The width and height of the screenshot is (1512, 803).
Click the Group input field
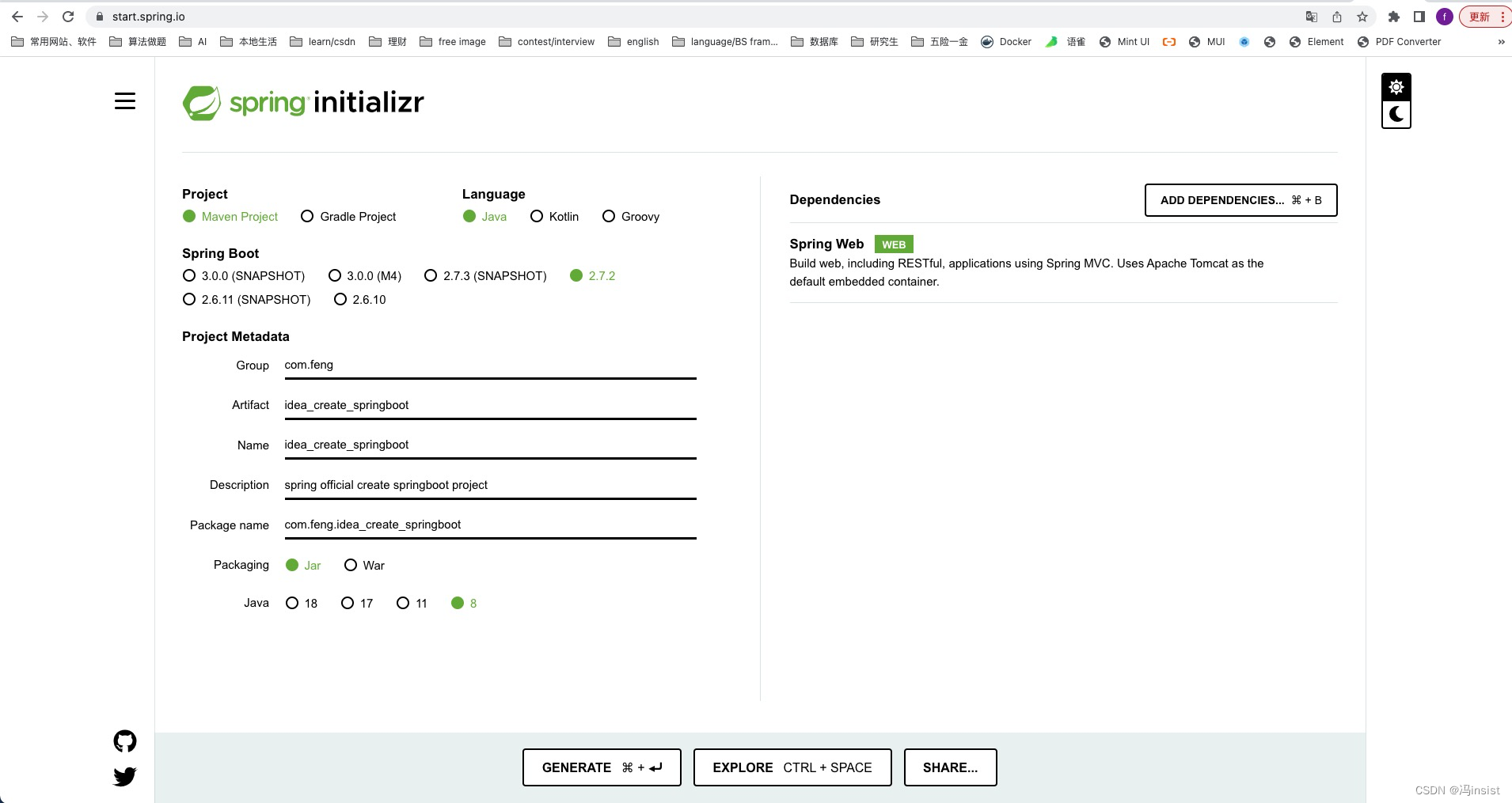point(490,366)
